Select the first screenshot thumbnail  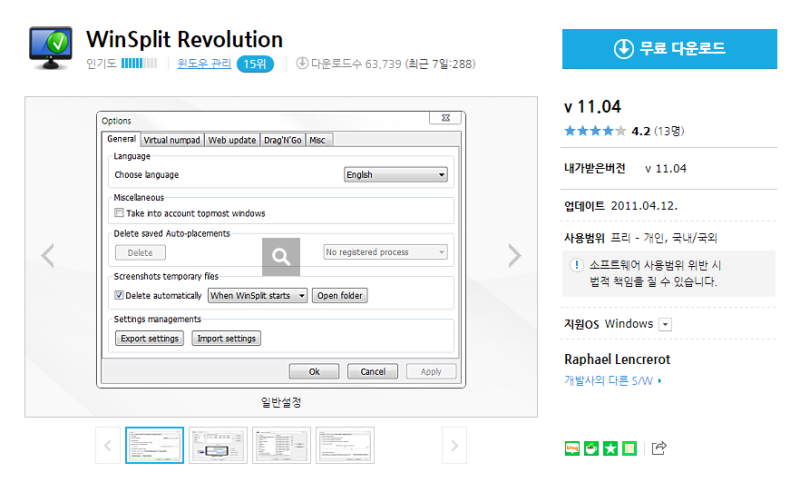click(x=155, y=445)
